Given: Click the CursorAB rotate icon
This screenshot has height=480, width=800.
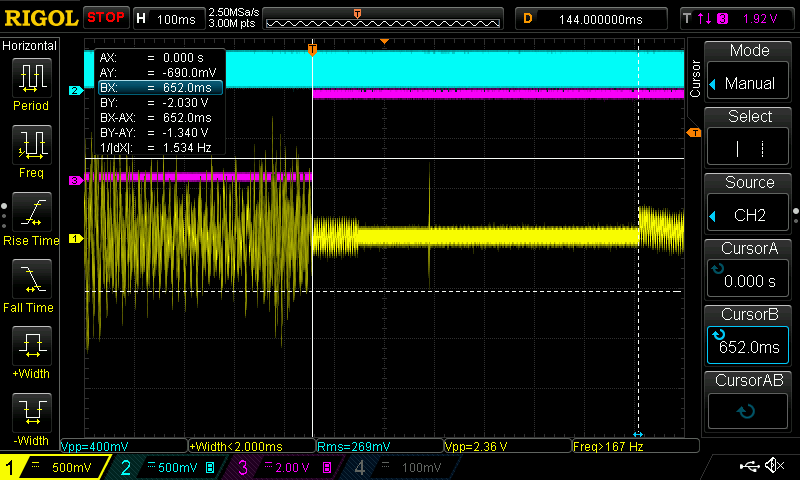Looking at the screenshot, I should pos(747,411).
